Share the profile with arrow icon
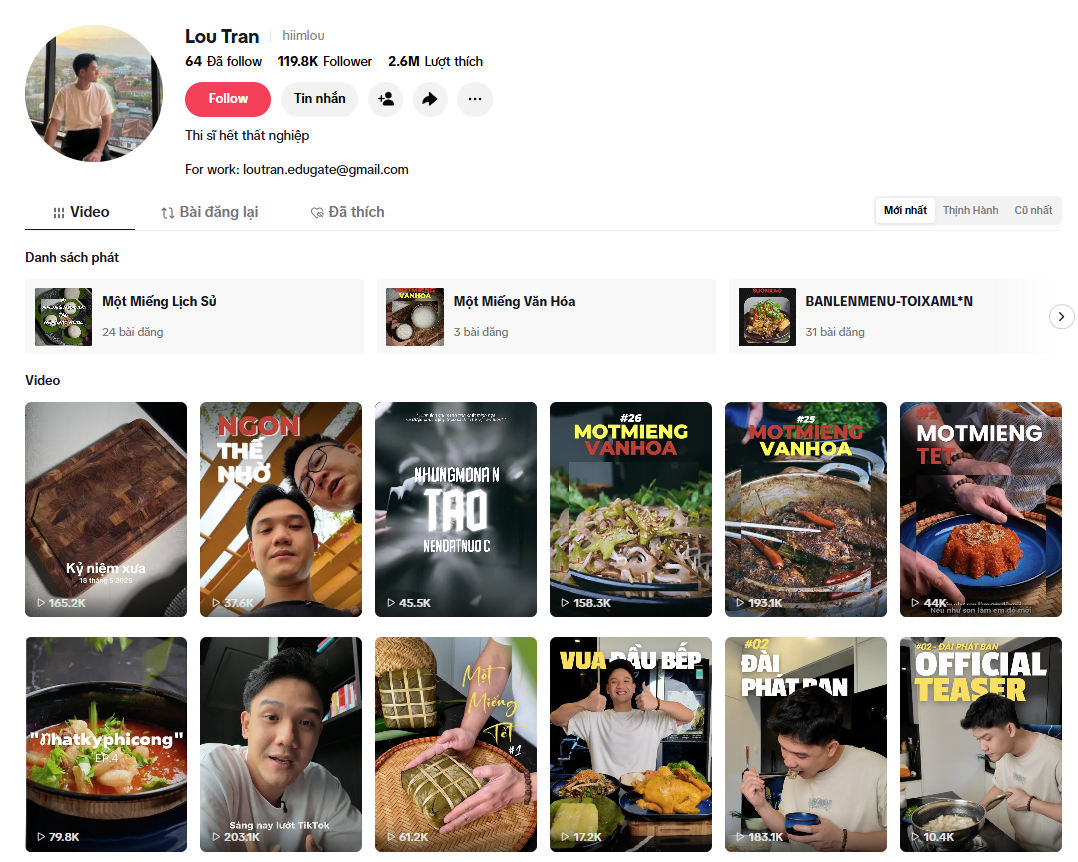This screenshot has width=1078, height=862. click(x=430, y=99)
